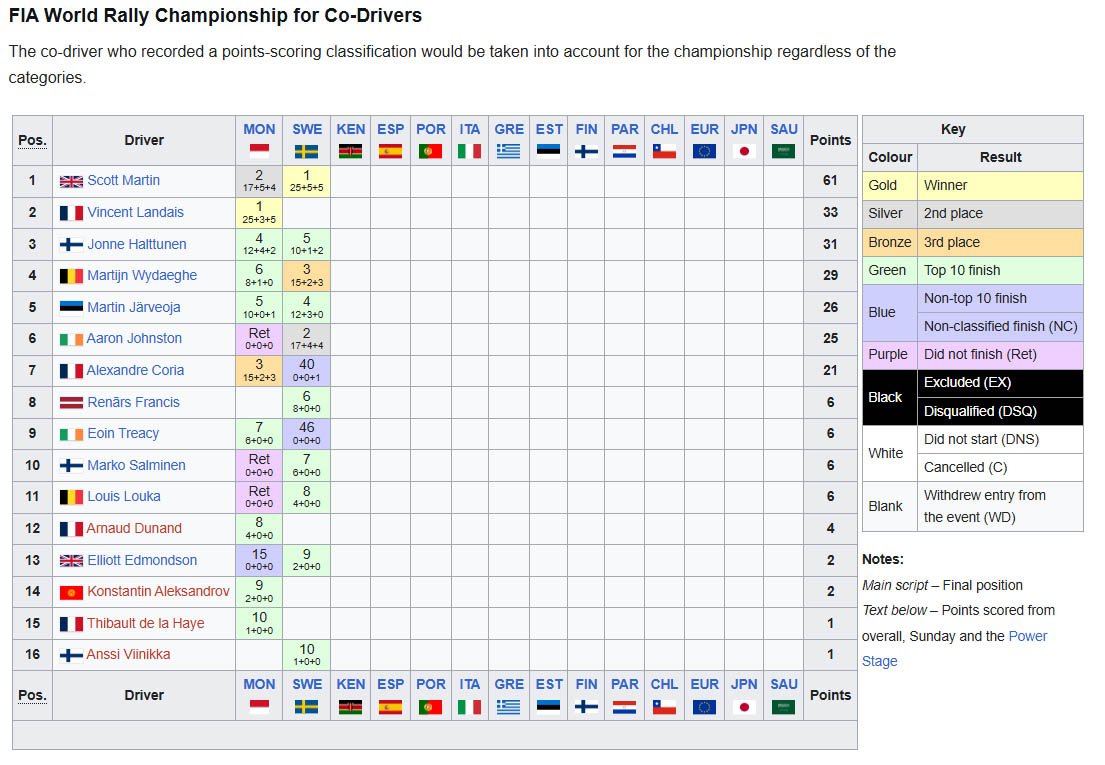Click the Purple colour cell in Key
Viewport: 1105px width, 765px height.
point(889,355)
